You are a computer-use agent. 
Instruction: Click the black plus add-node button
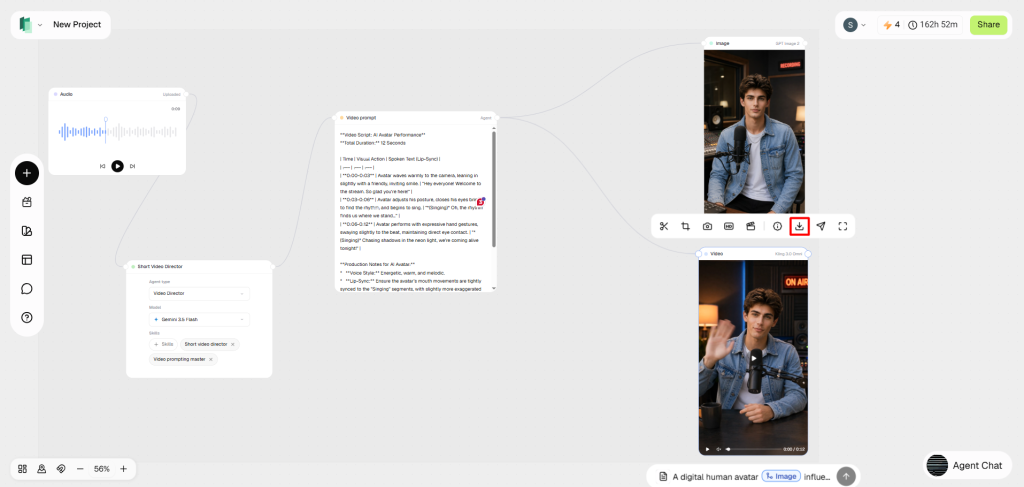coord(27,173)
